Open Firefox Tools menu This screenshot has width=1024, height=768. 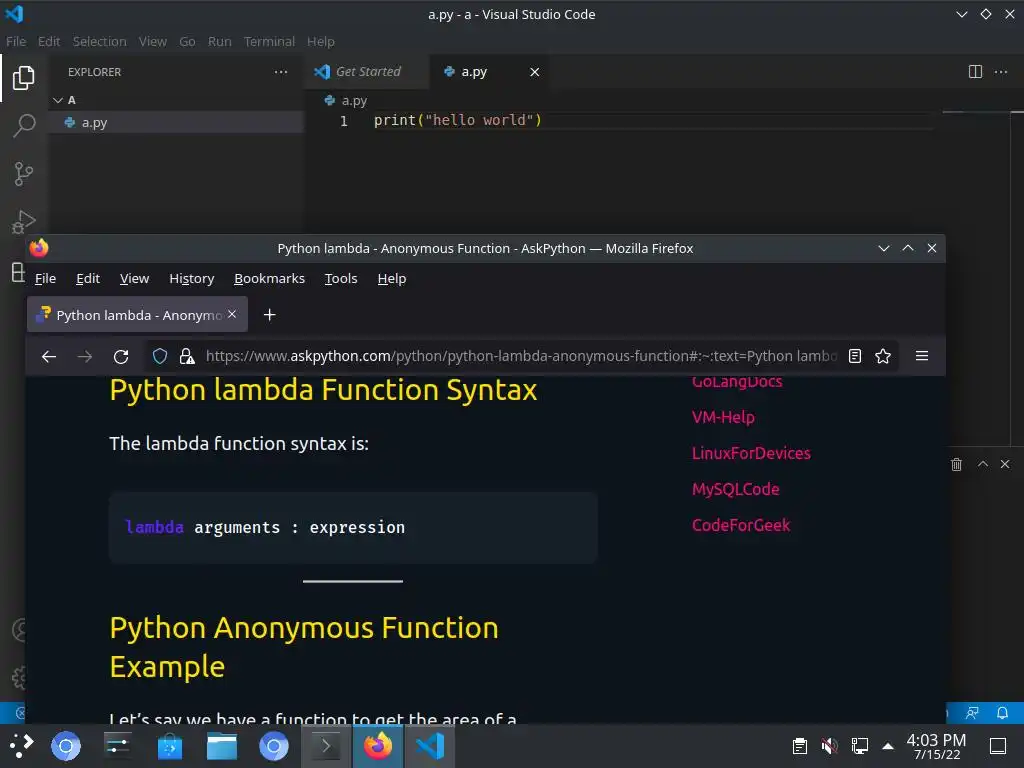point(341,279)
